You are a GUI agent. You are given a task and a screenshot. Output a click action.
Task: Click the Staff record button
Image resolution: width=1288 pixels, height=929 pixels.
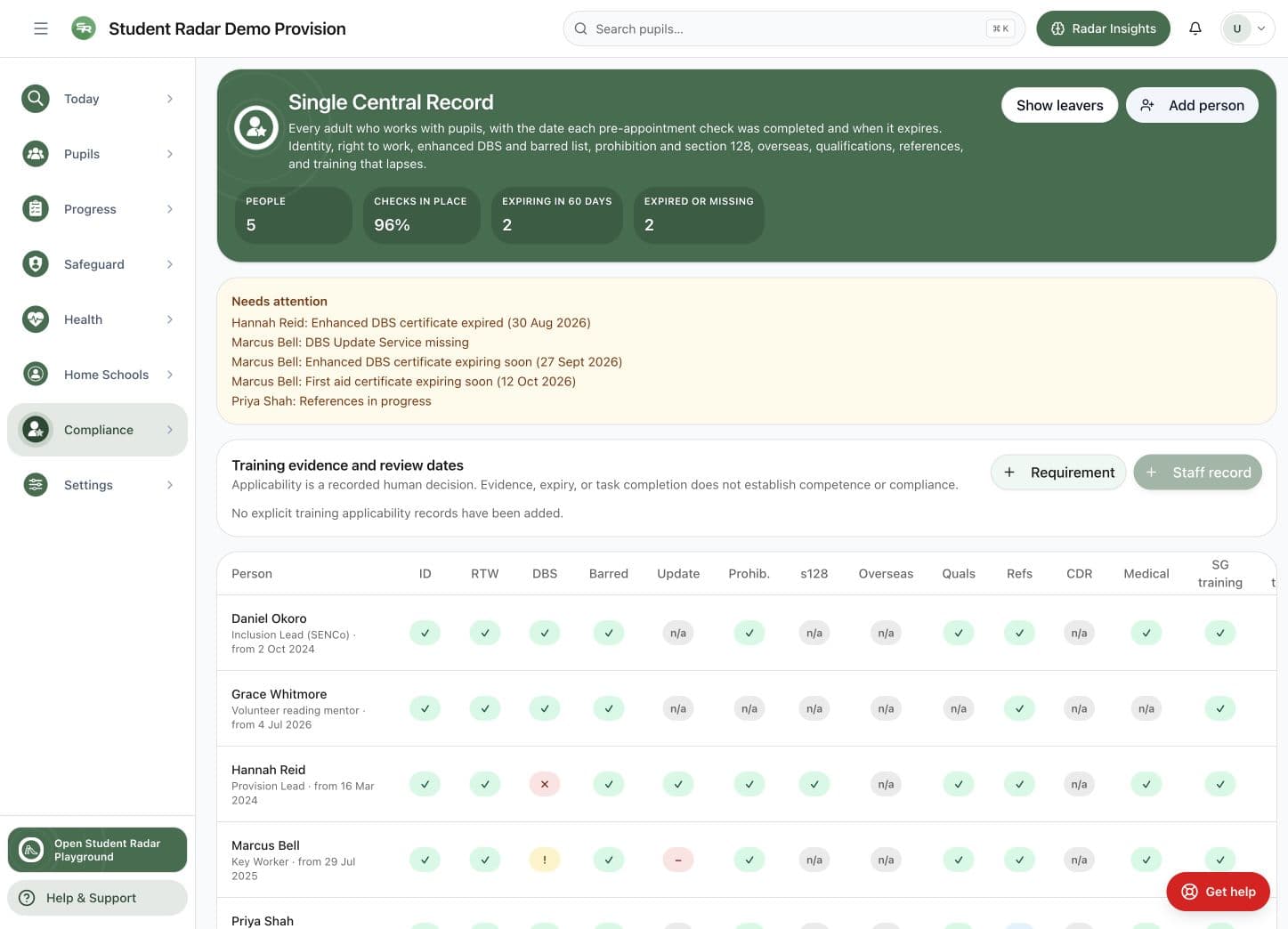[x=1197, y=473]
